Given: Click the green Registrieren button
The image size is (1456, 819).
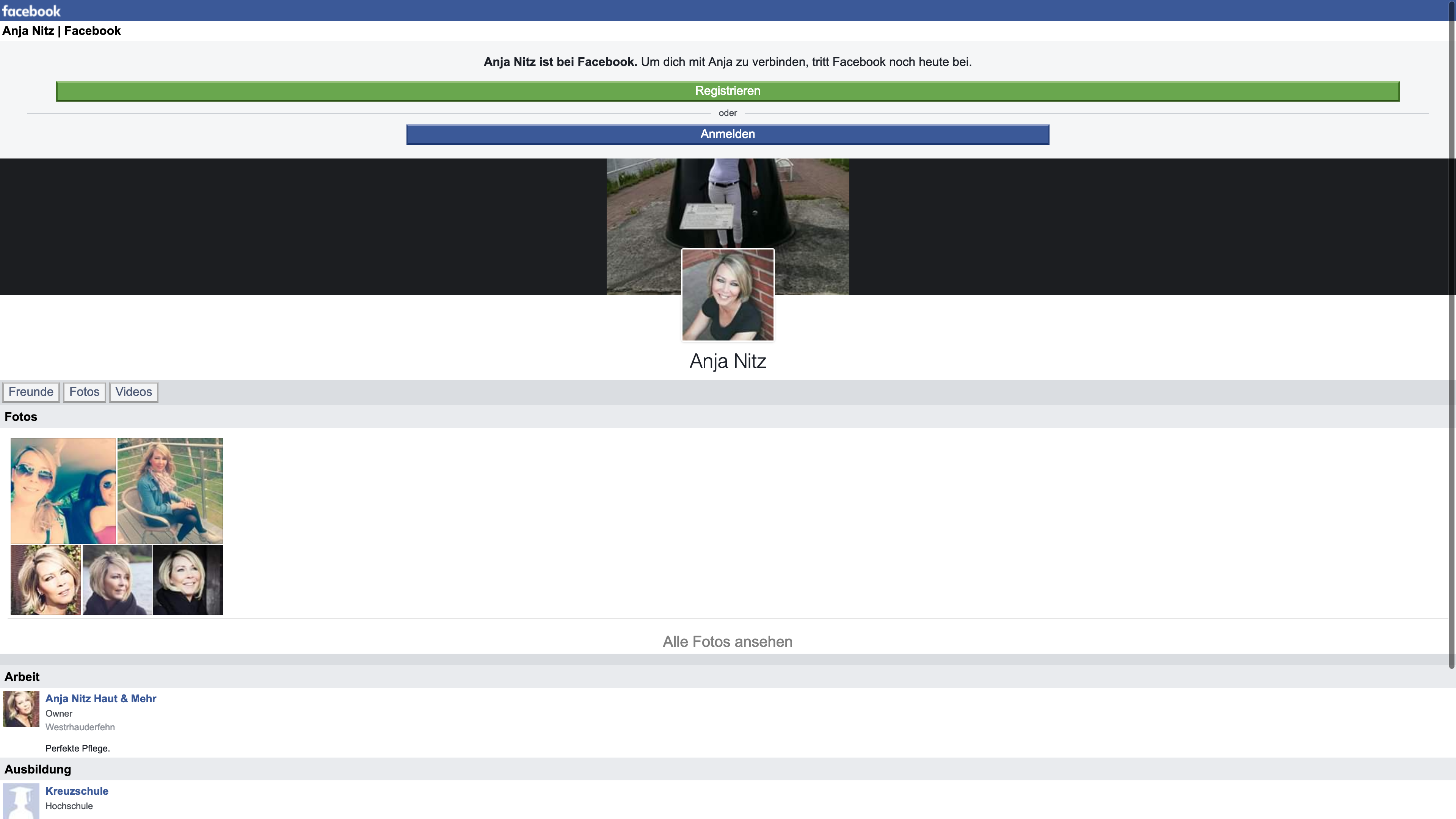Looking at the screenshot, I should 728,91.
